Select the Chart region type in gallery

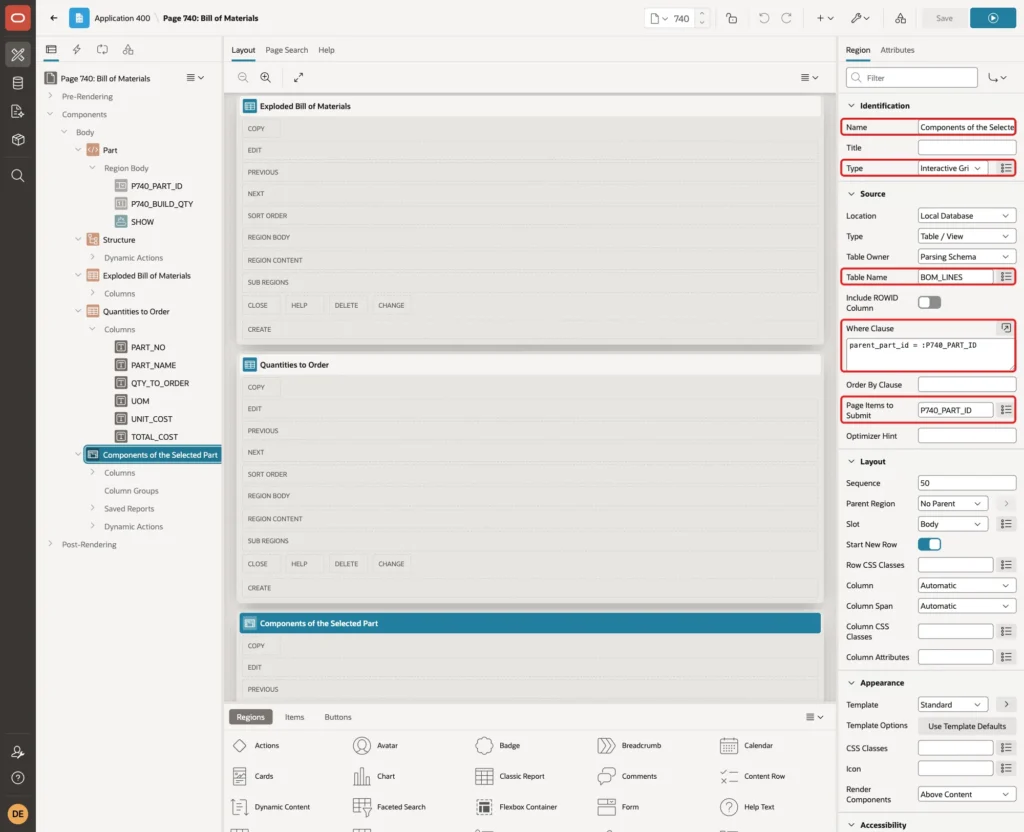pos(374,776)
